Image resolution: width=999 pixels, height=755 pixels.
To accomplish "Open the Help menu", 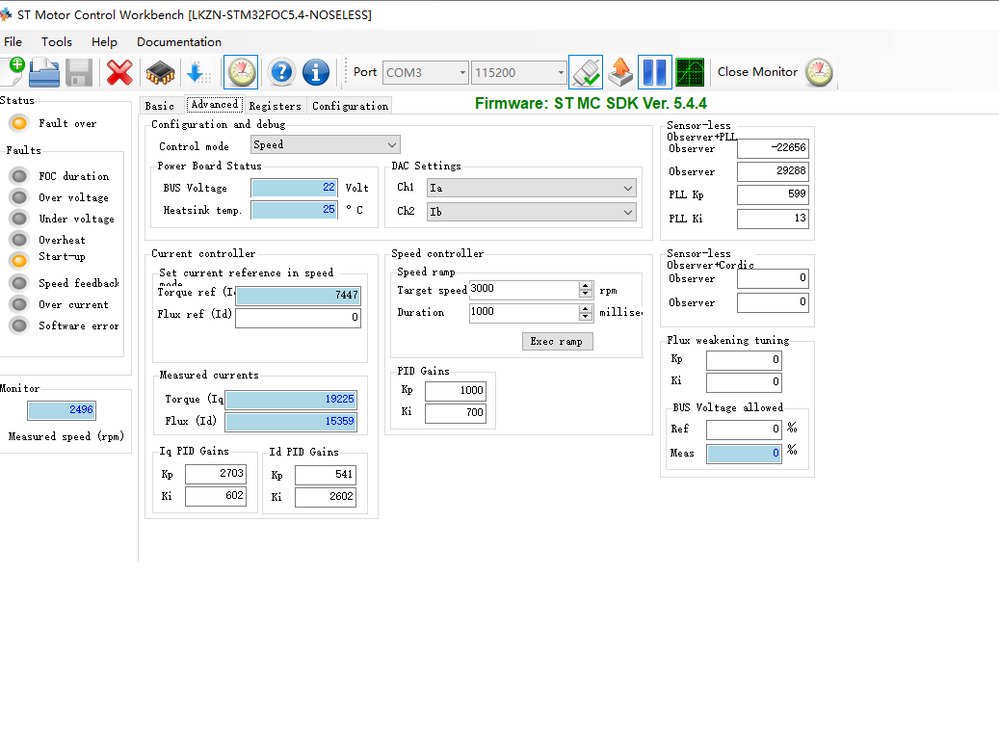I will (x=104, y=42).
